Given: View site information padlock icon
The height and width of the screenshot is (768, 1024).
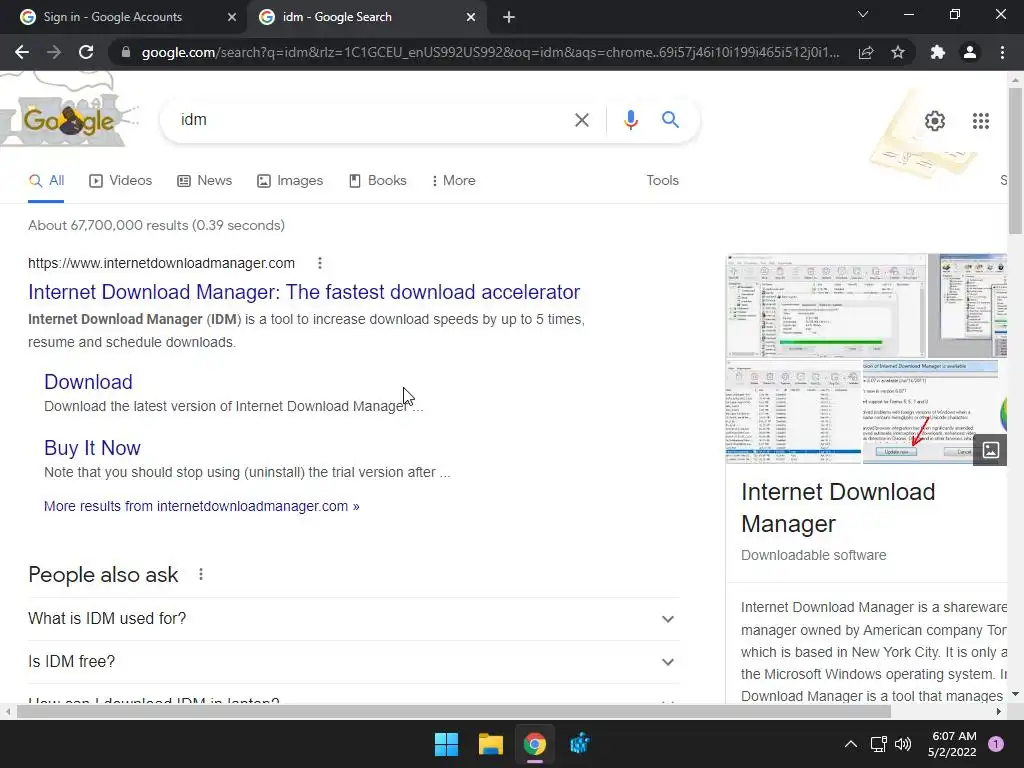Looking at the screenshot, I should pos(126,52).
